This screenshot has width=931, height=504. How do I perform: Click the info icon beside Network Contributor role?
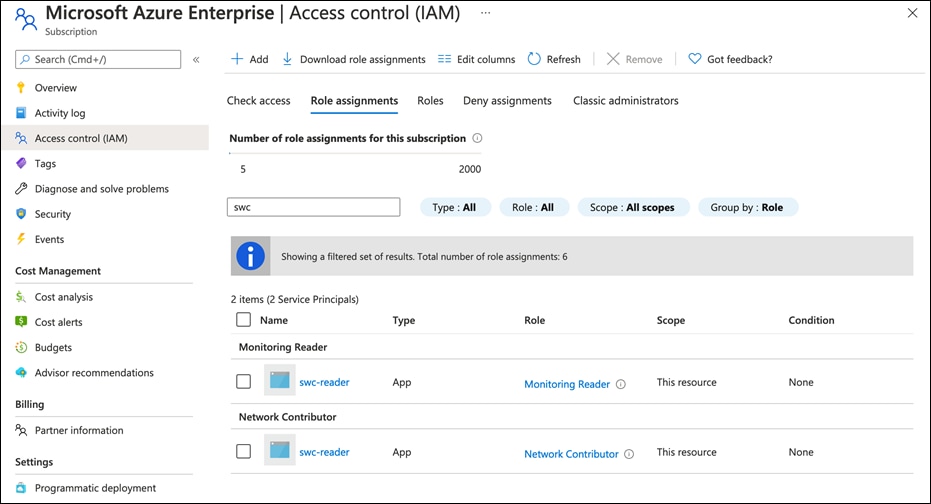tap(629, 454)
